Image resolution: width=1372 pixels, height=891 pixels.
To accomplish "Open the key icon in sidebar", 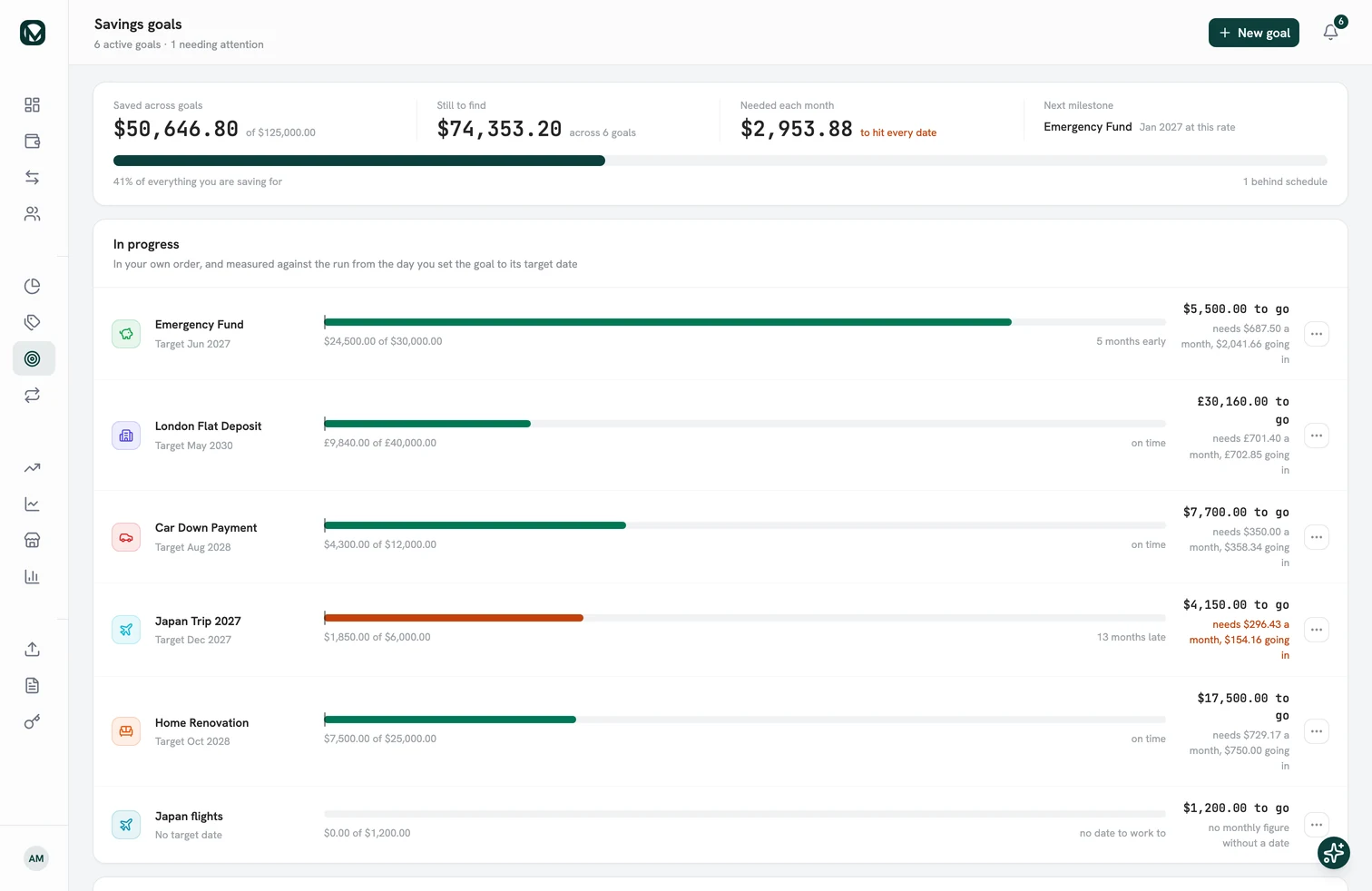I will (x=33, y=722).
